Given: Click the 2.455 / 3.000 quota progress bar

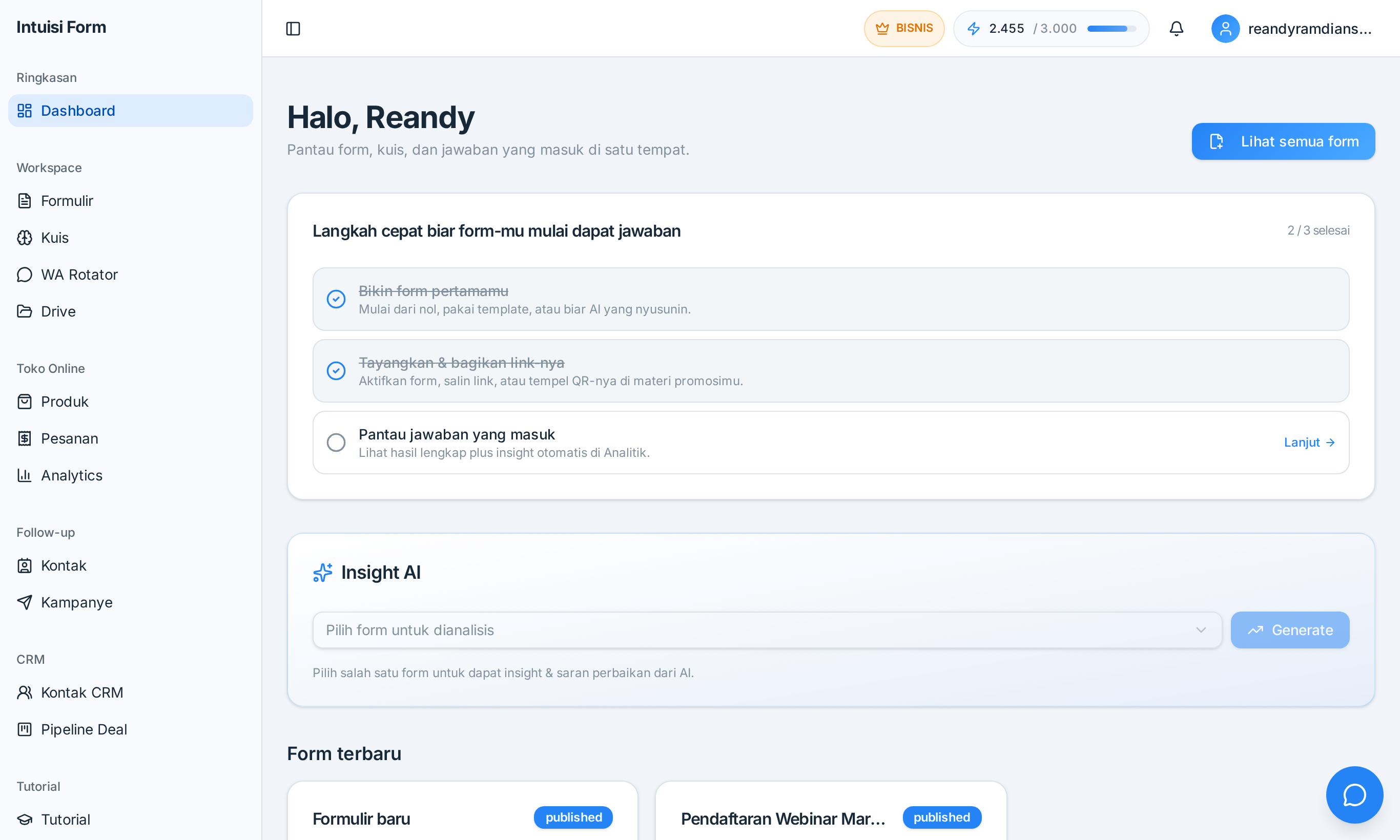Looking at the screenshot, I should 1111,28.
